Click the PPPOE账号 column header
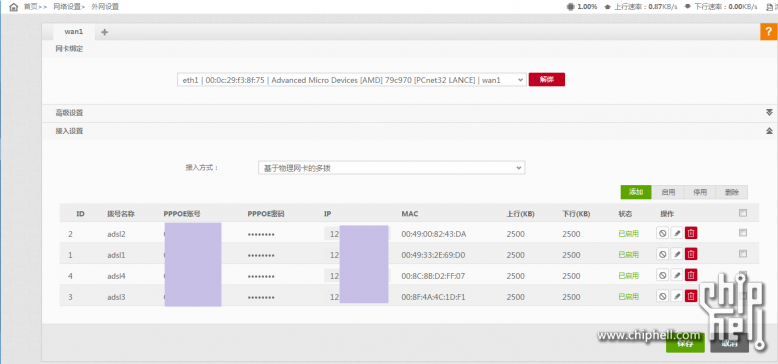 point(182,214)
